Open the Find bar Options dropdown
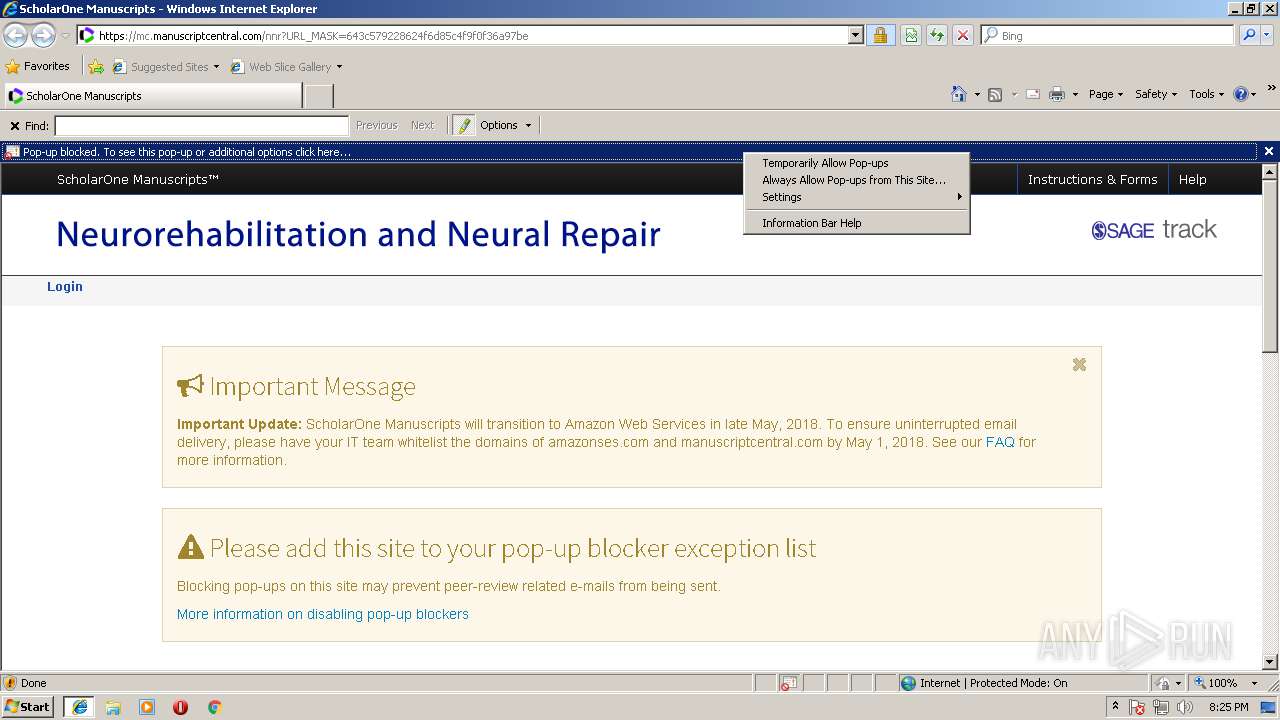Image resolution: width=1280 pixels, height=720 pixels. [x=505, y=125]
